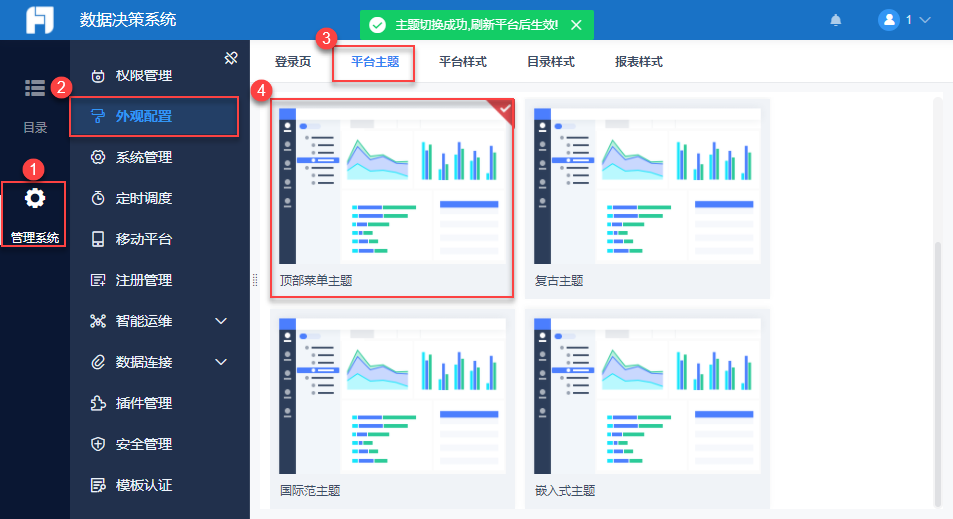Click the 管理系统 label in left rail

35,238
